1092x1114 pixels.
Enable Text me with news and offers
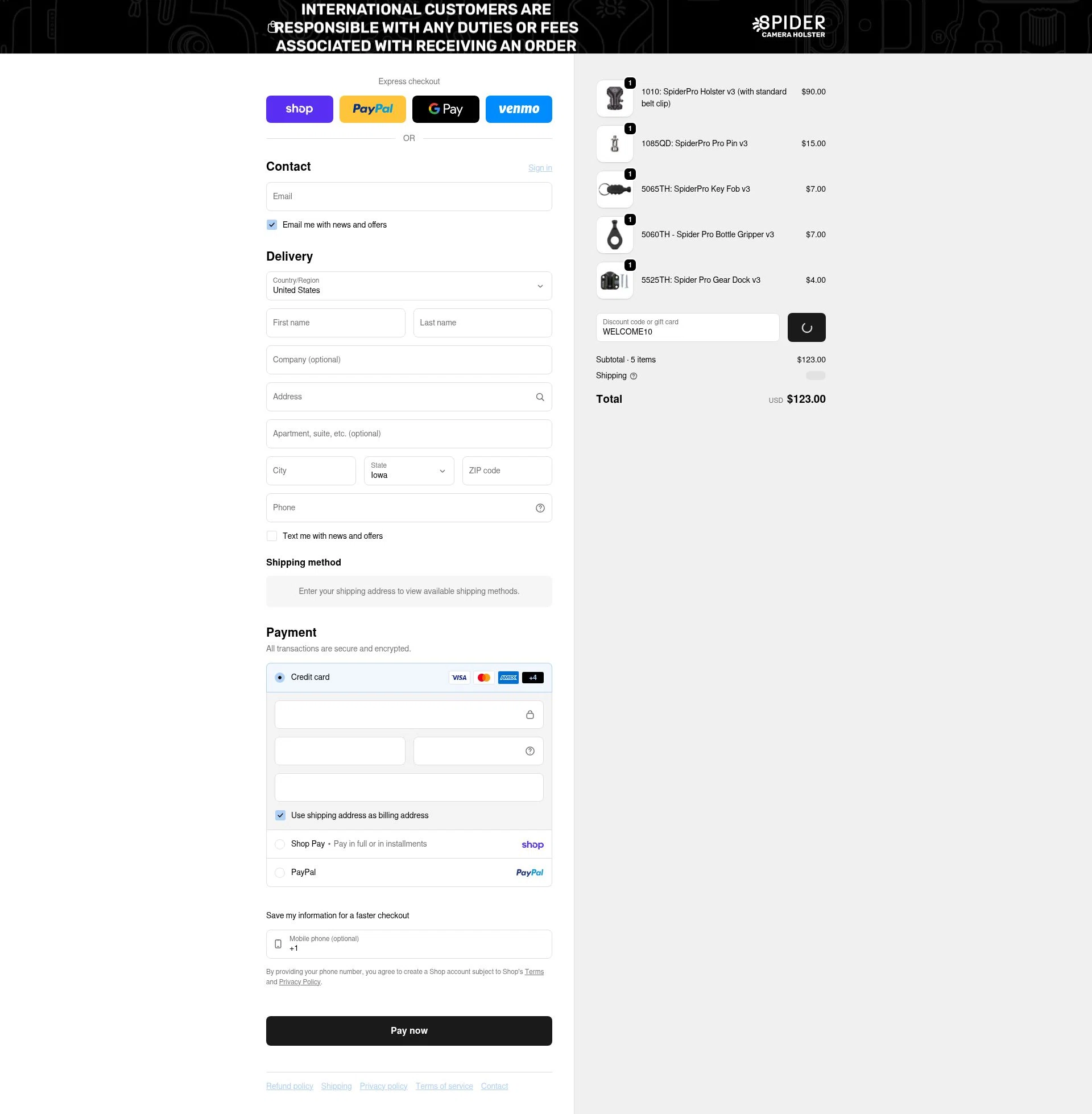tap(271, 536)
